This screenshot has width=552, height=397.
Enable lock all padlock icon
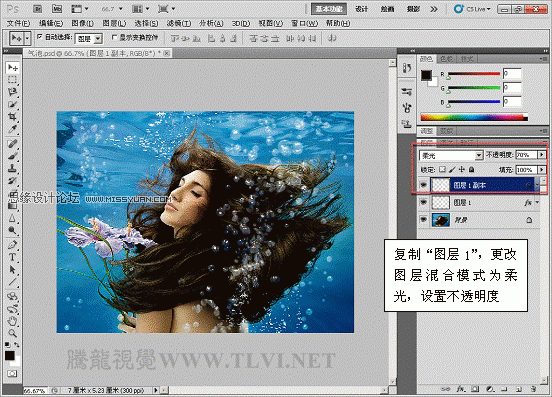tap(471, 170)
